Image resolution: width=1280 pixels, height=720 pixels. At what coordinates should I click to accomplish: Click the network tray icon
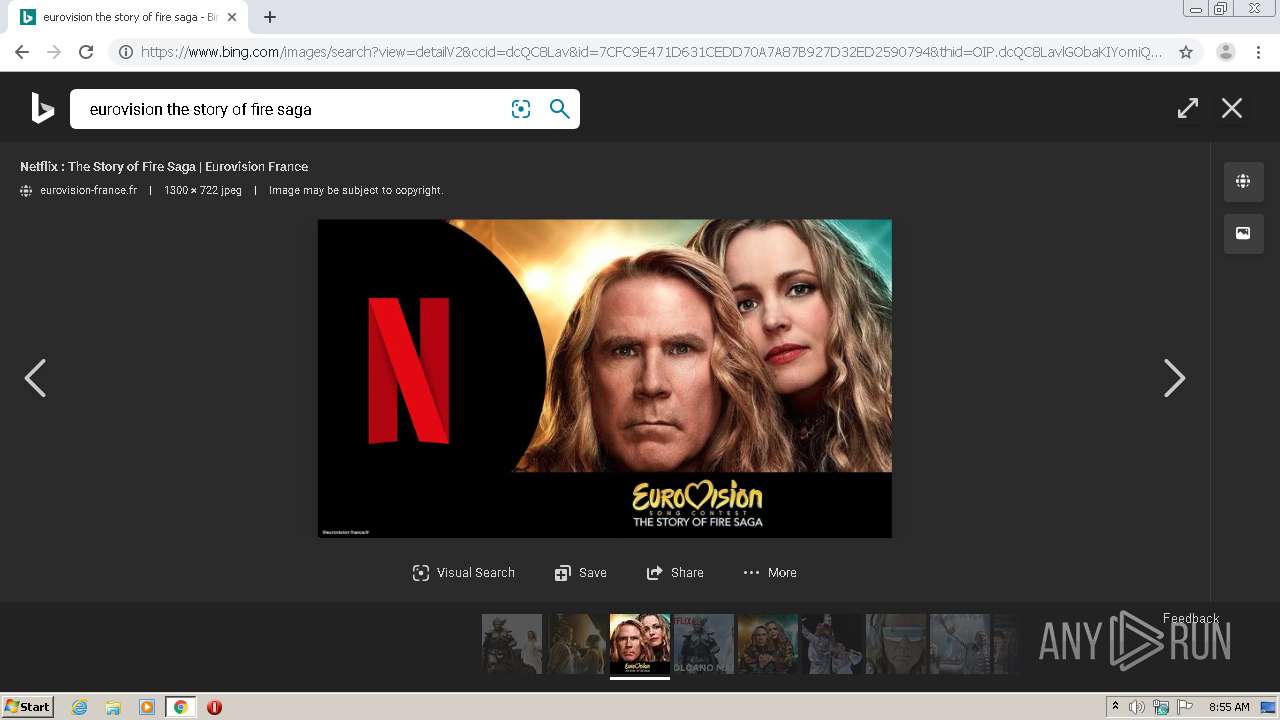click(x=1161, y=707)
